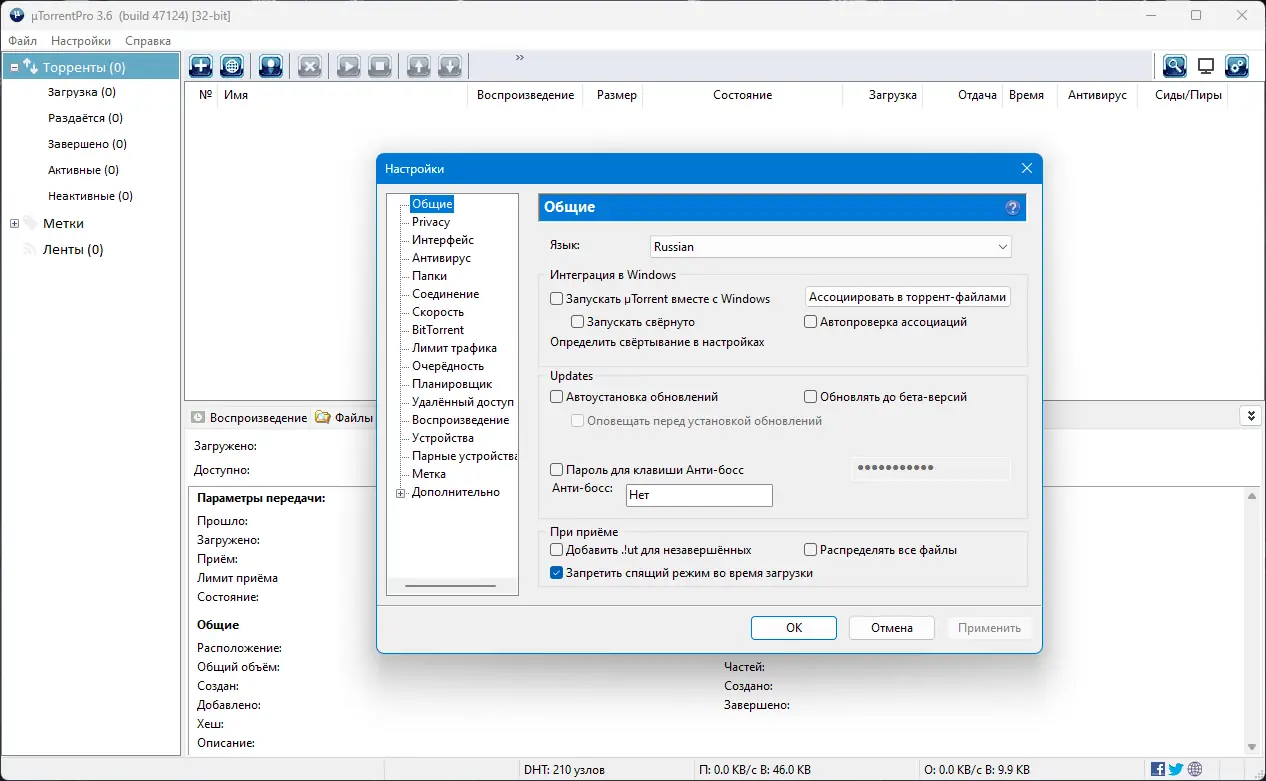Open the Язык Russian dropdown
Screen dimensions: 1266x781
830,246
